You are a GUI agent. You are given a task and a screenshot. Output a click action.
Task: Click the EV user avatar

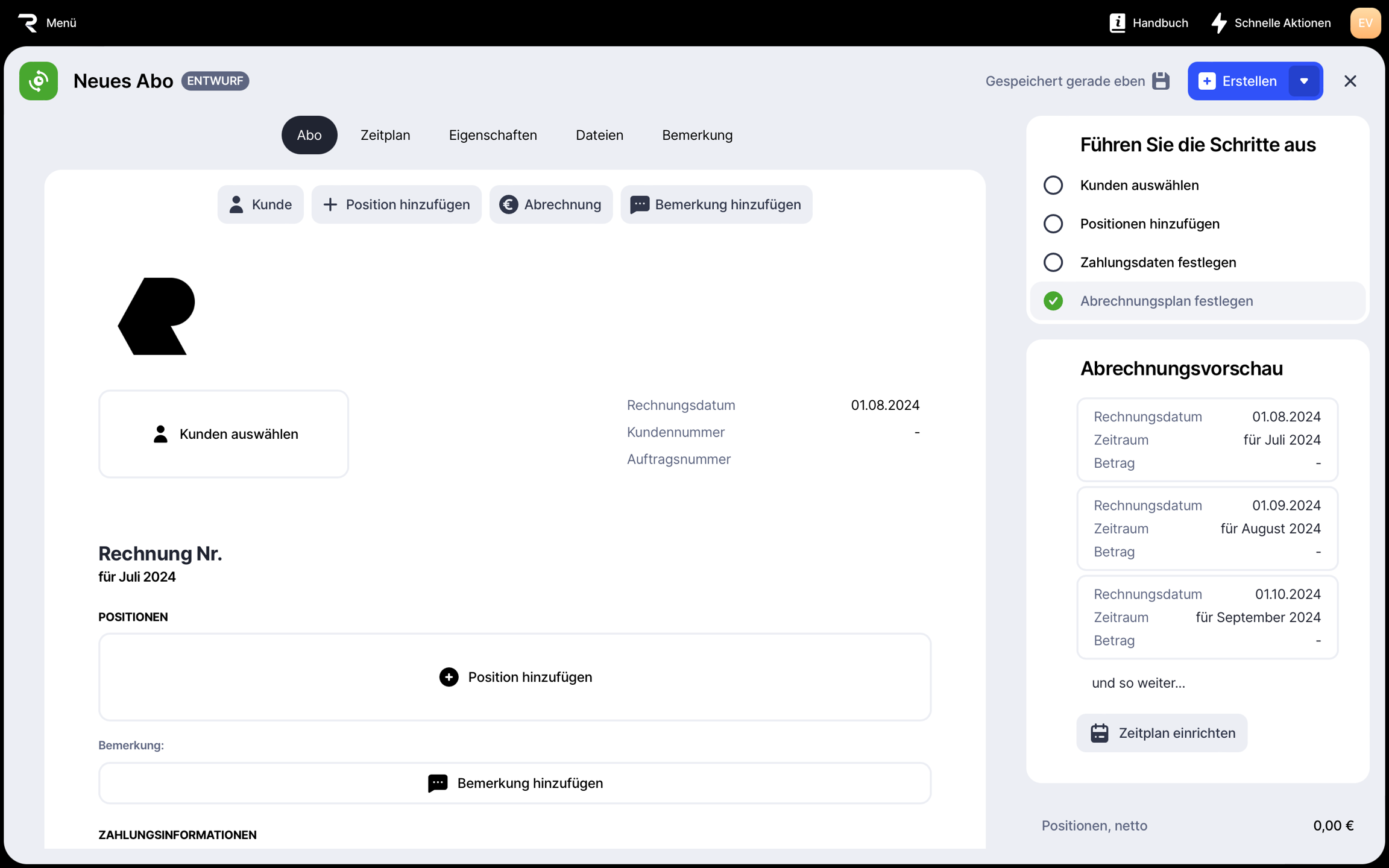pyautogui.click(x=1365, y=23)
